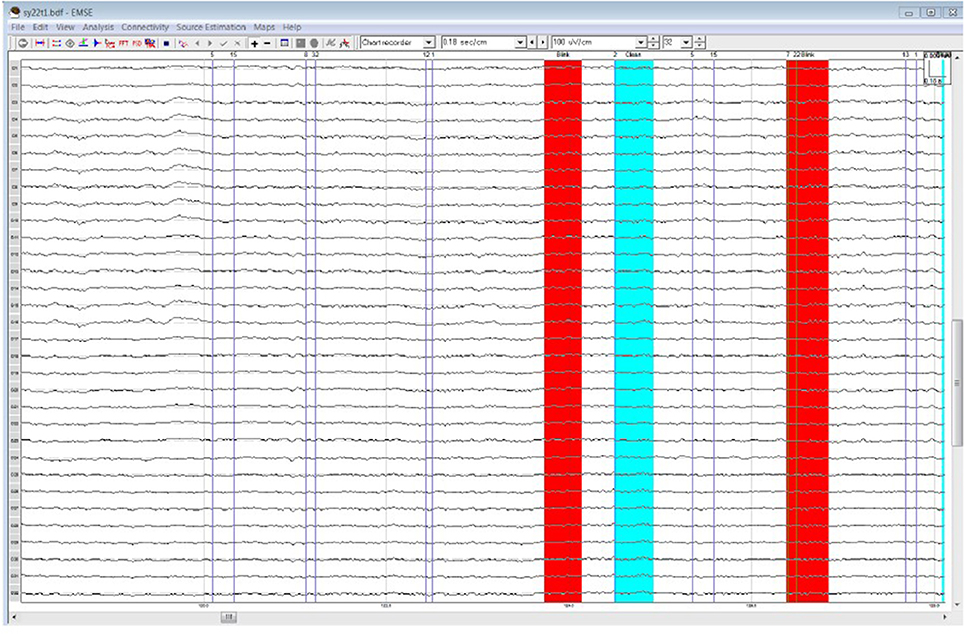Click the red star spike icon
964x634 pixels.
click(345, 43)
